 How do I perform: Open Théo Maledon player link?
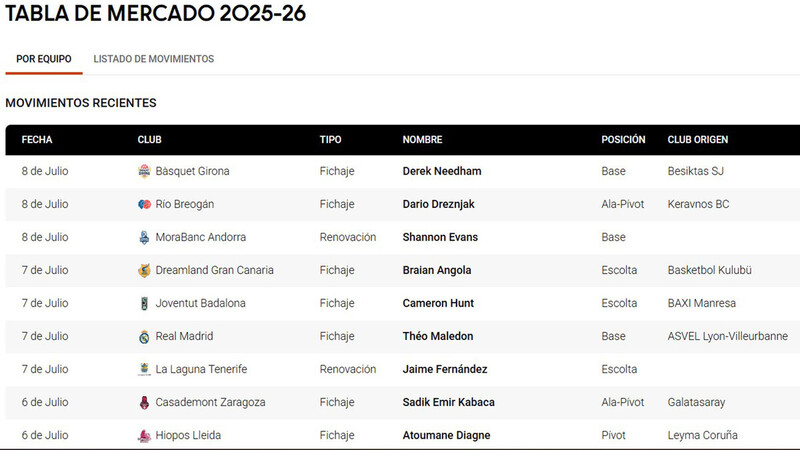pos(438,336)
